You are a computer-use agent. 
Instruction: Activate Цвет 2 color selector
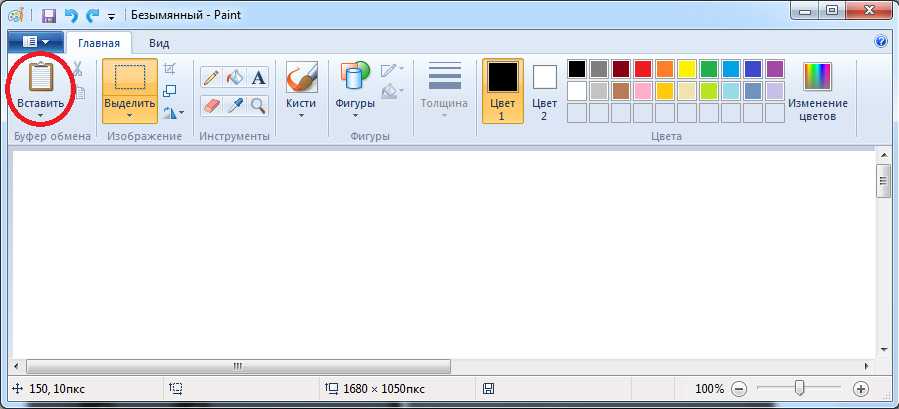point(544,90)
